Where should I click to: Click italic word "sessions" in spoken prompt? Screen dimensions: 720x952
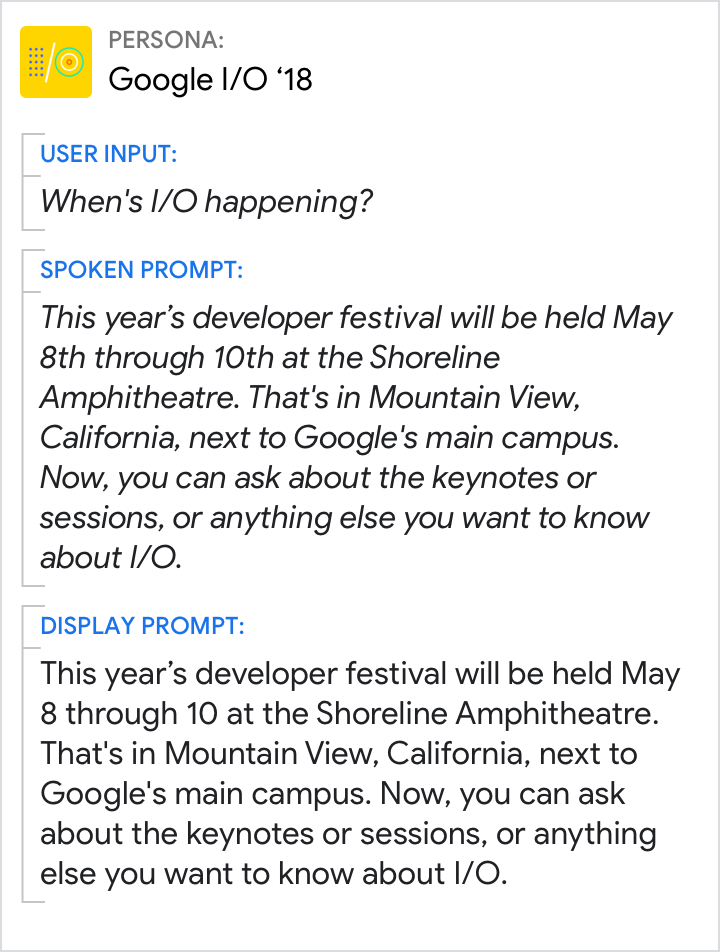pyautogui.click(x=99, y=518)
